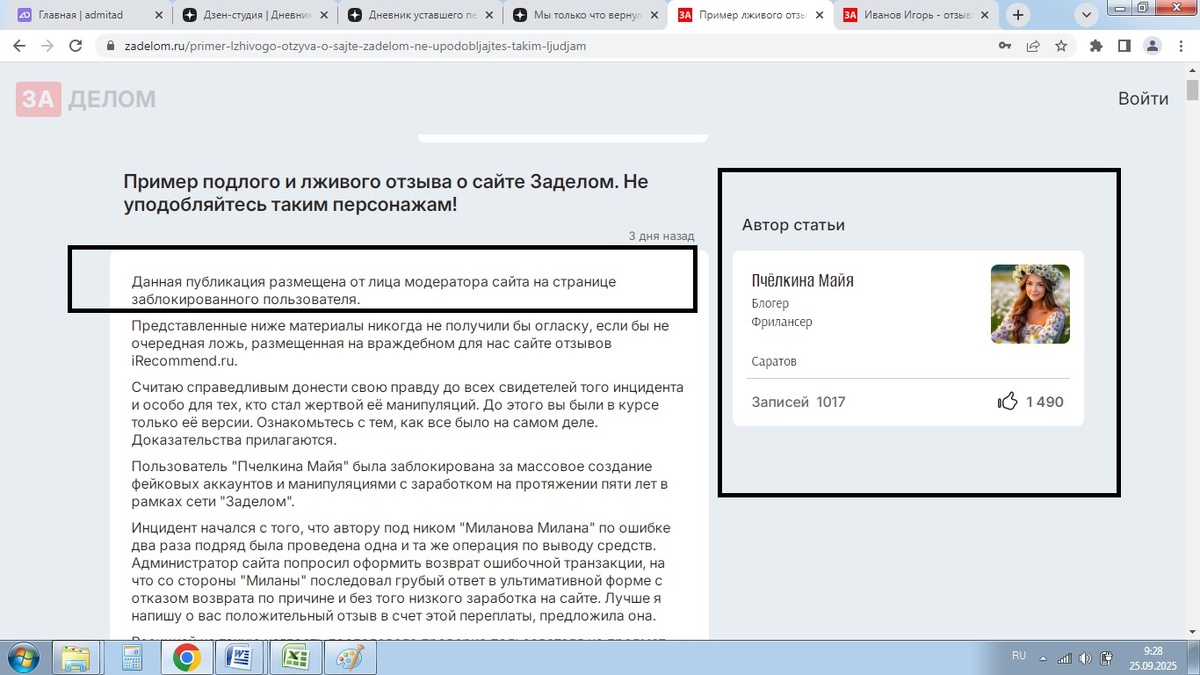Reload the current page
The image size is (1200, 675).
point(76,46)
